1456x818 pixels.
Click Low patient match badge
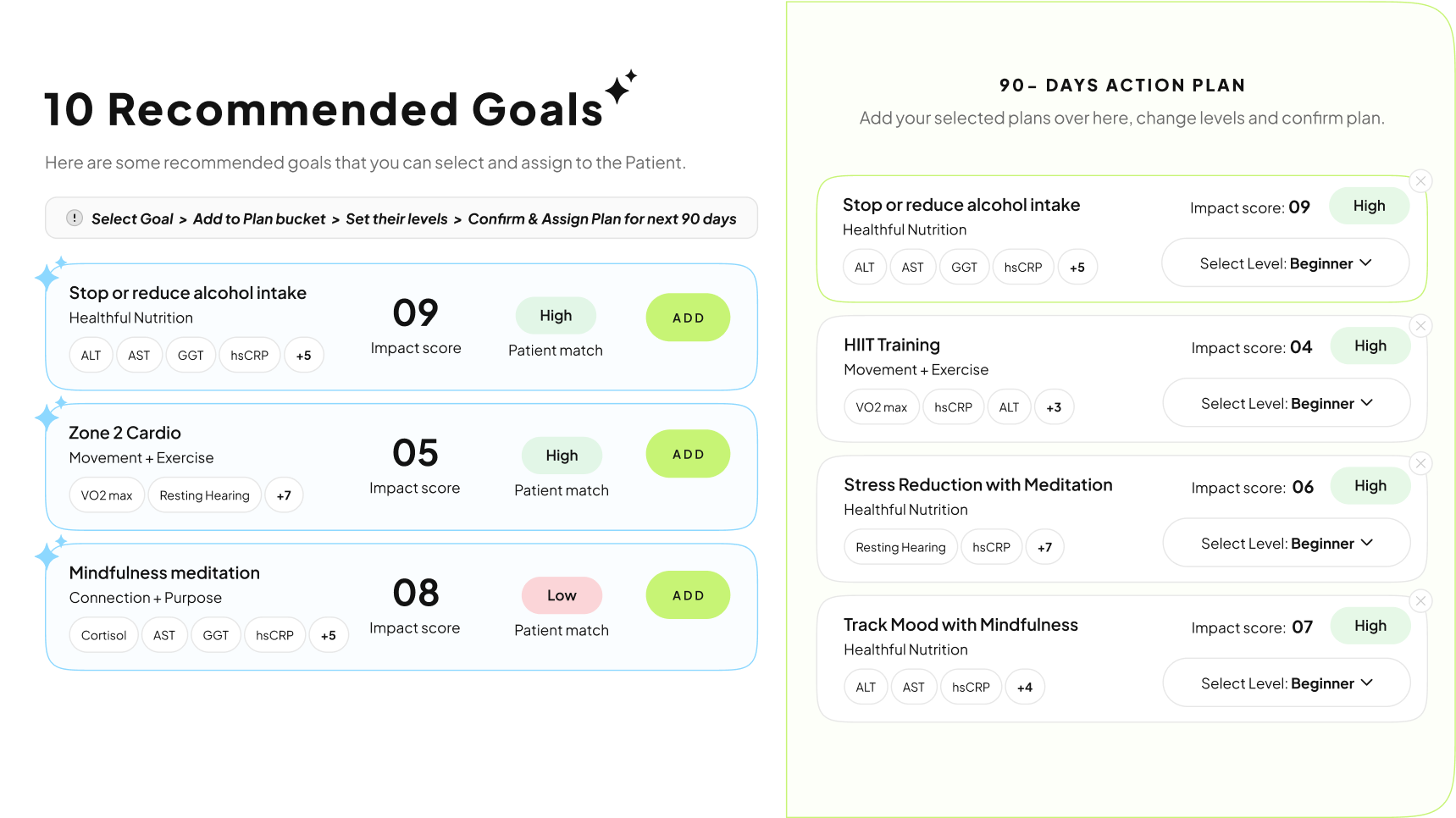coord(562,595)
